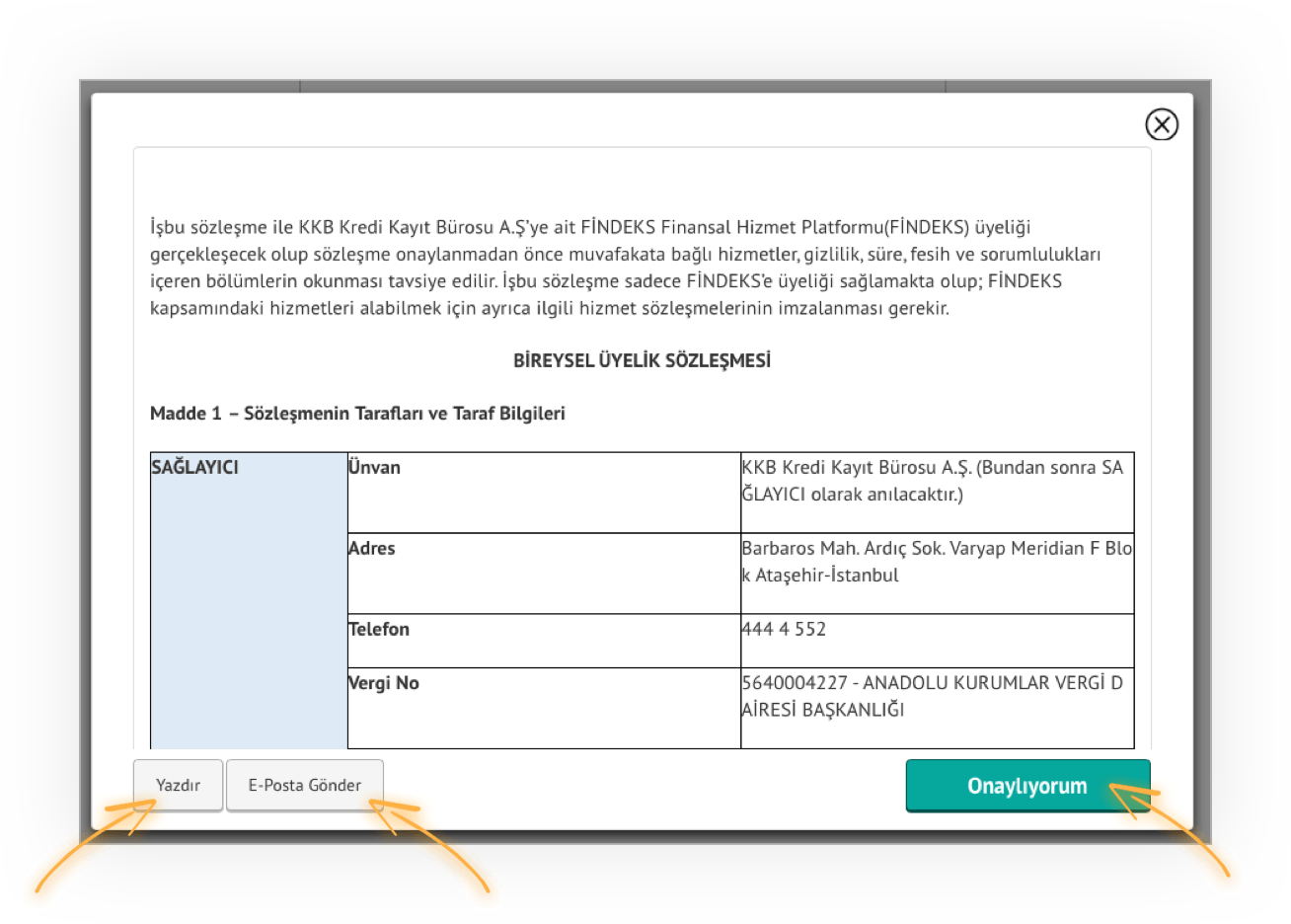This screenshot has height=924, width=1291.
Task: Select the BİREYSEL ÜYELİK SÖZLEŞMESİ heading
Action: coord(642,360)
